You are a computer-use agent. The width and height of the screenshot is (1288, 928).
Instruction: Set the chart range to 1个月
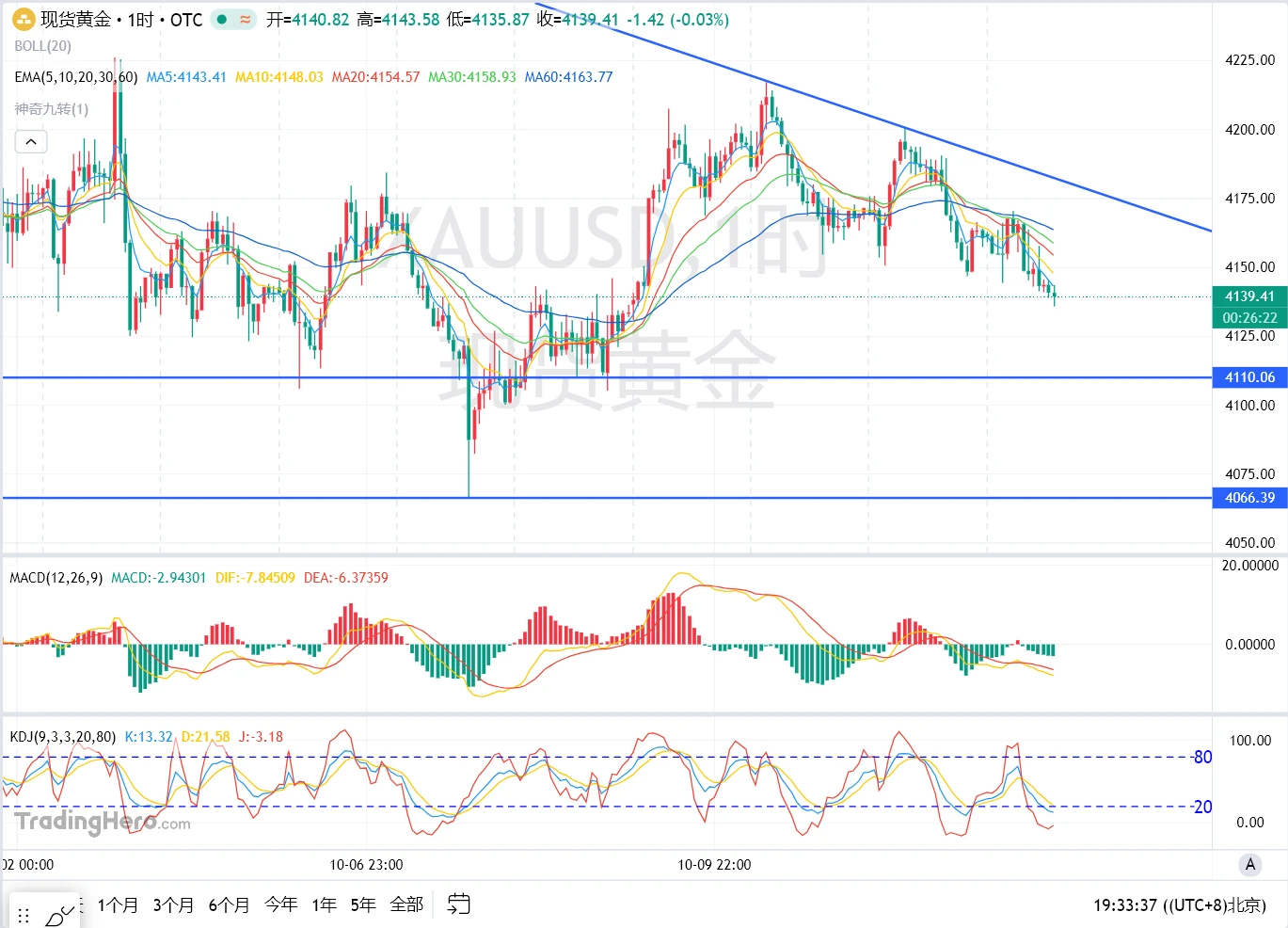(x=118, y=904)
